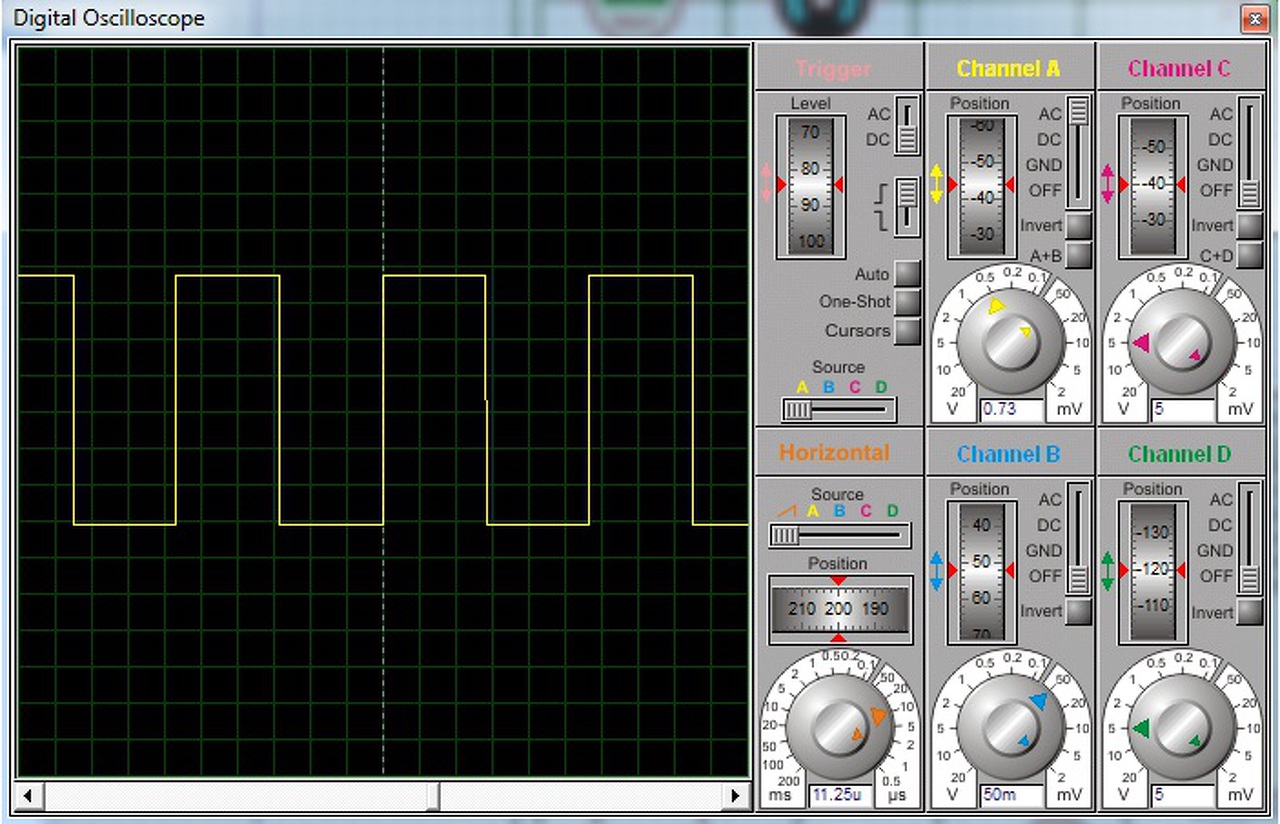Click the Horizontal Source selector slider
Image resolution: width=1280 pixels, height=824 pixels.
click(840, 535)
